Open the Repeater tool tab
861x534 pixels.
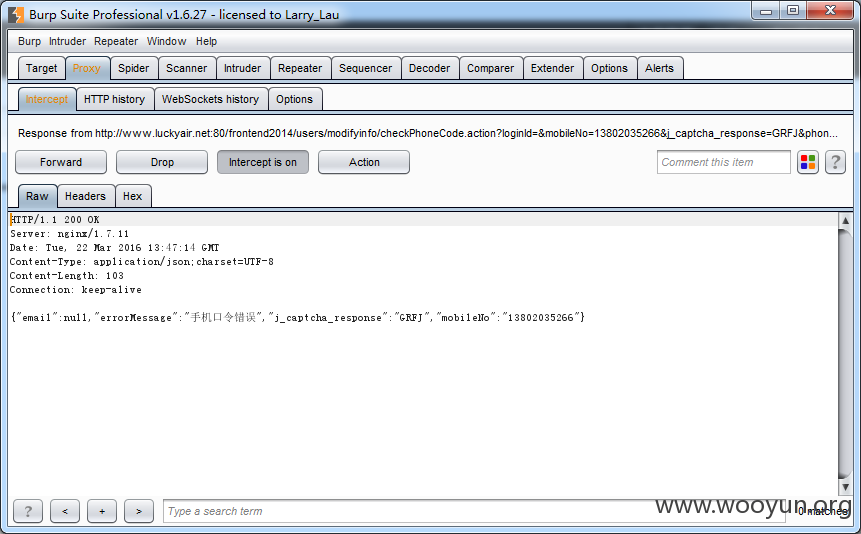(x=300, y=68)
